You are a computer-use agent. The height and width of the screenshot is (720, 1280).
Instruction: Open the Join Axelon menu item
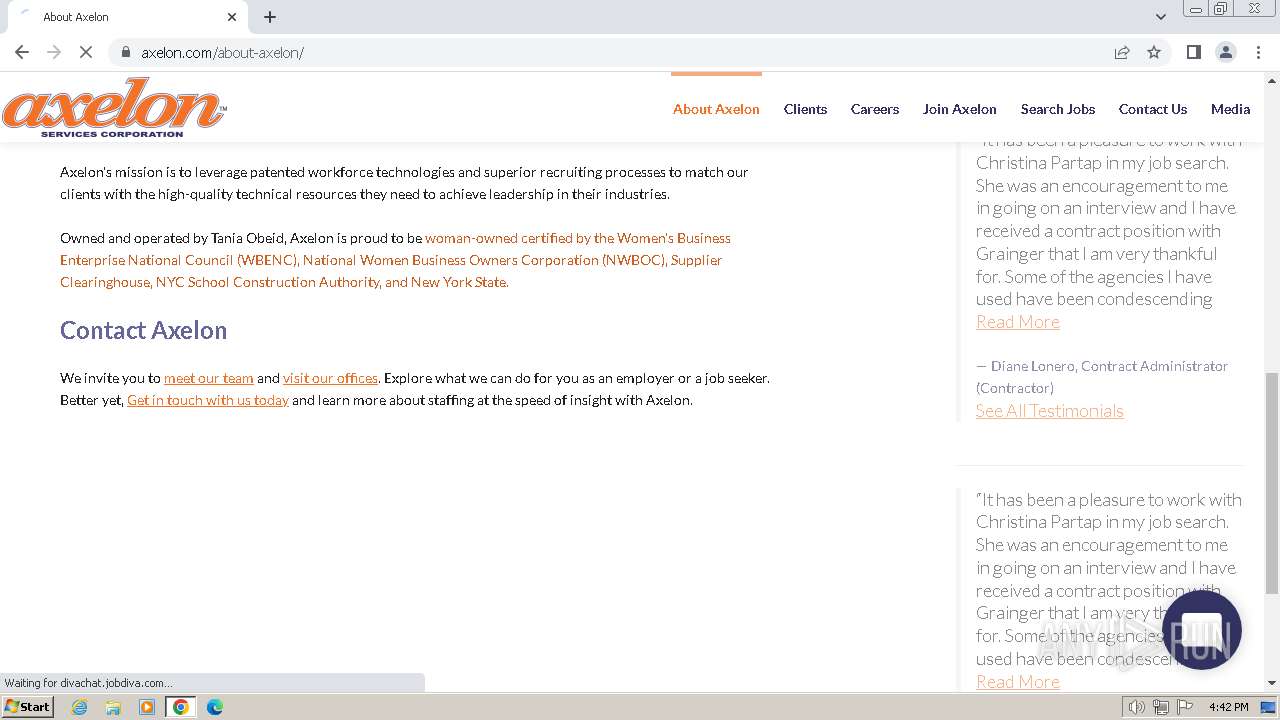point(960,109)
